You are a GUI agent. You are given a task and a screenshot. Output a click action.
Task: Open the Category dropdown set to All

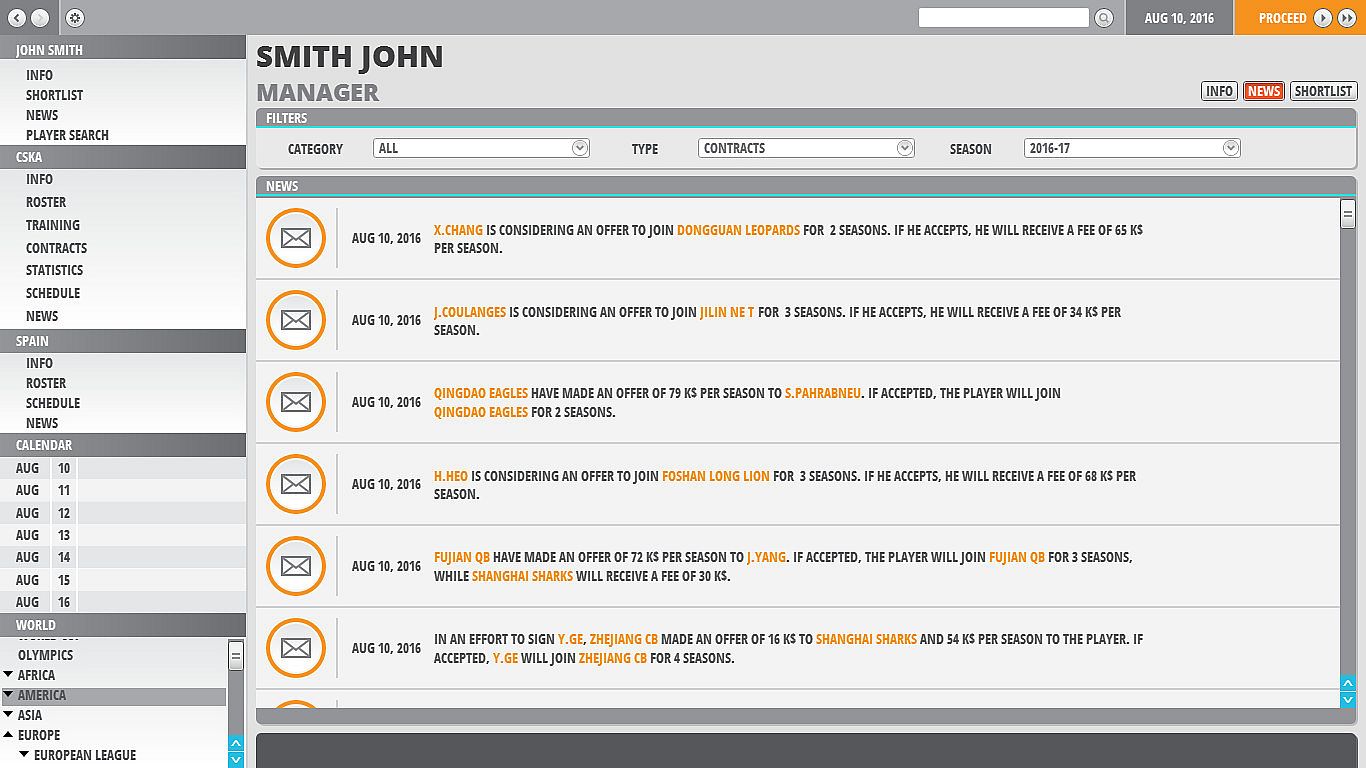point(481,148)
